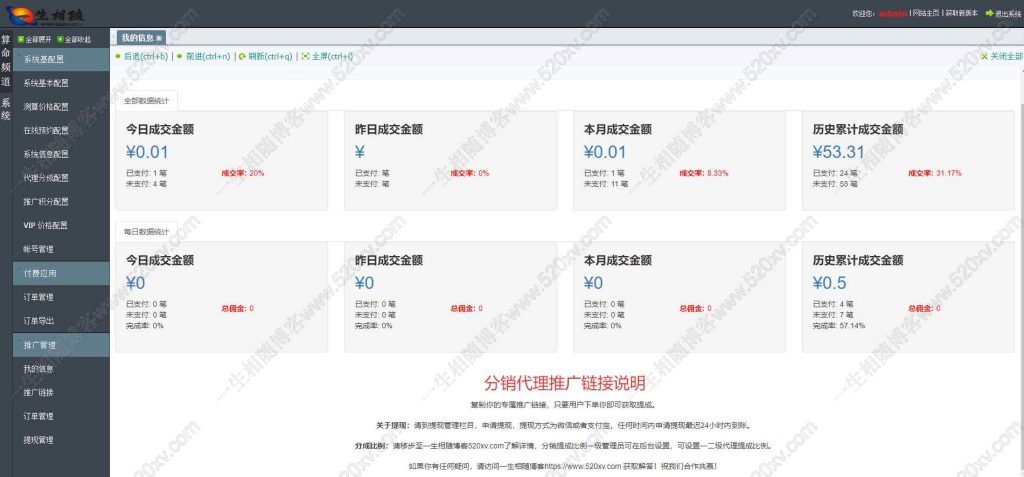Image resolution: width=1024 pixels, height=477 pixels.
Task: Open 在线预约配置 in the sidebar
Action: [x=46, y=131]
